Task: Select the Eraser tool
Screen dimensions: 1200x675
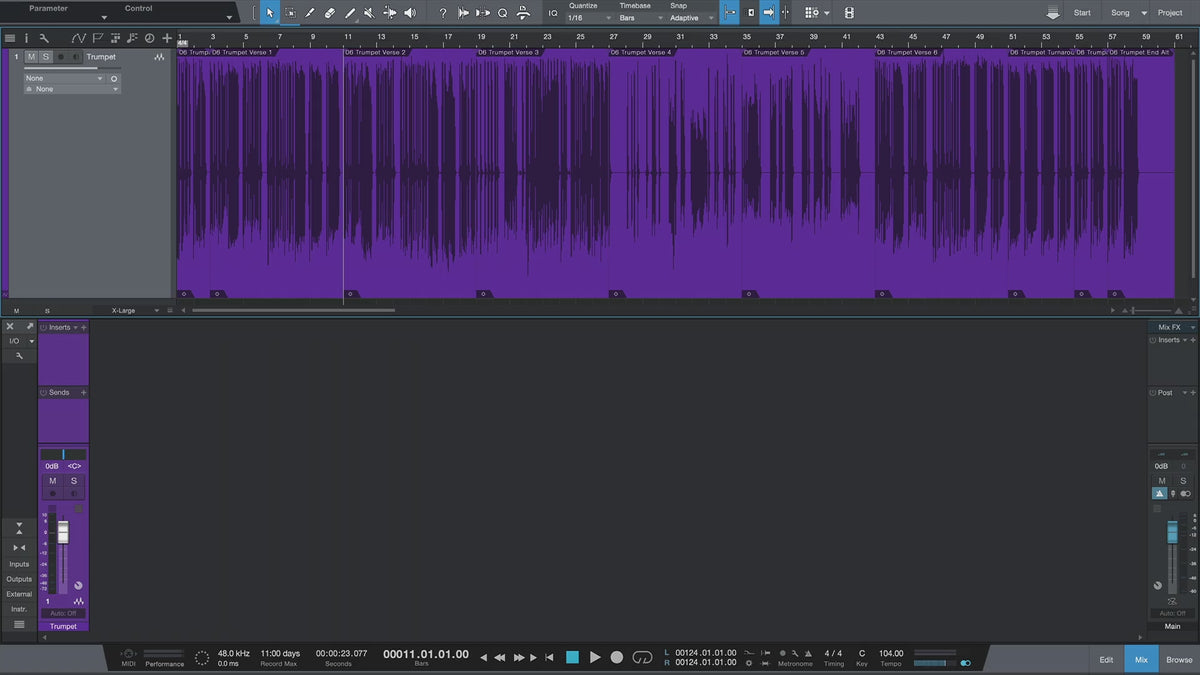Action: [x=329, y=13]
